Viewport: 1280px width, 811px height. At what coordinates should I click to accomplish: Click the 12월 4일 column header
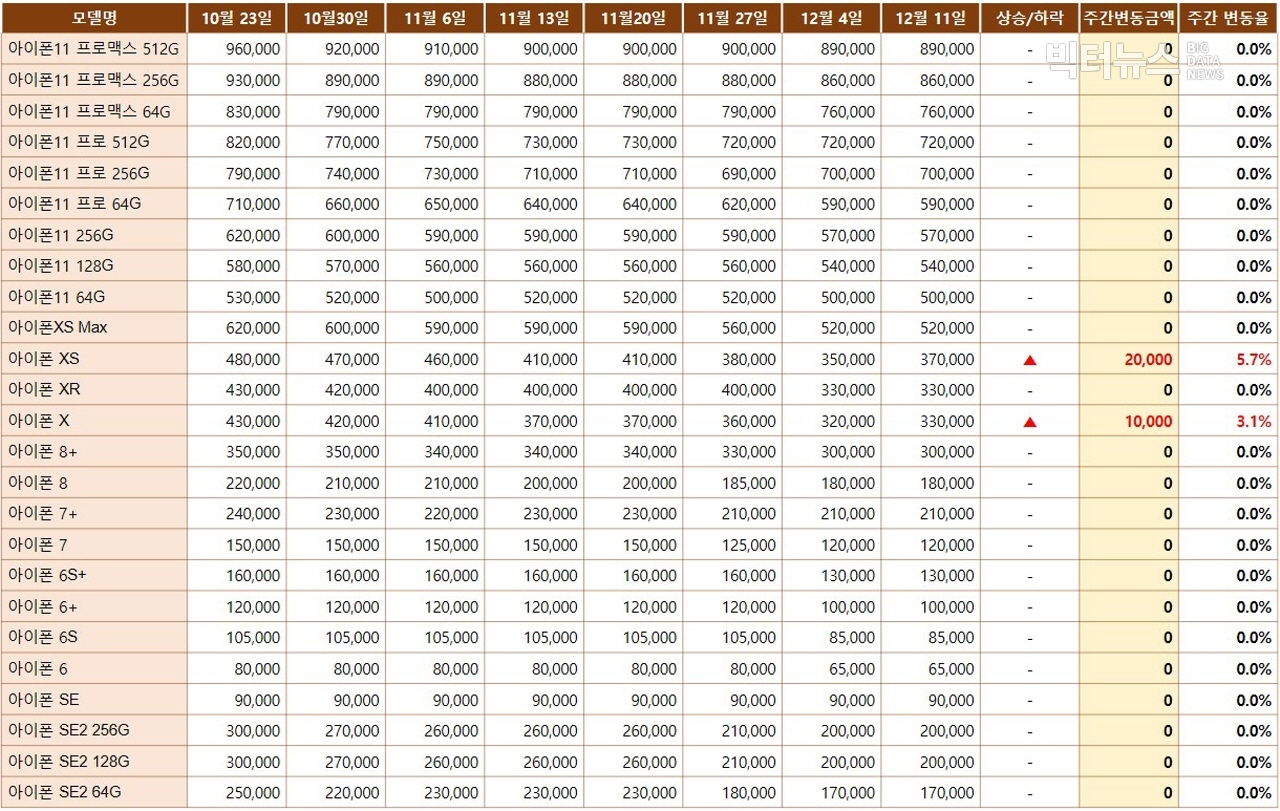(x=831, y=18)
